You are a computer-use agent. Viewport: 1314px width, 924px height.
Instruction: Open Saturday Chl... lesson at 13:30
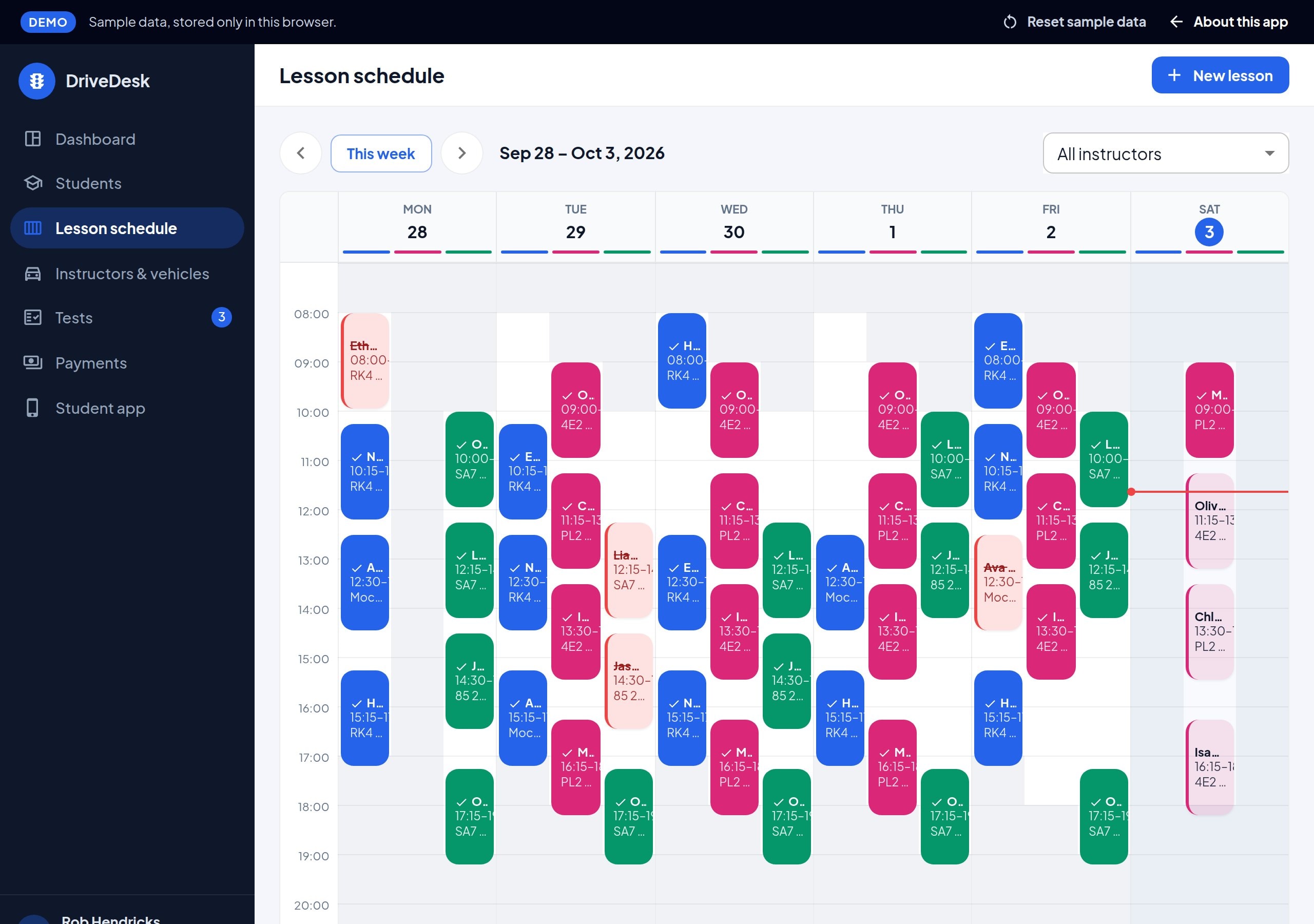click(x=1210, y=632)
